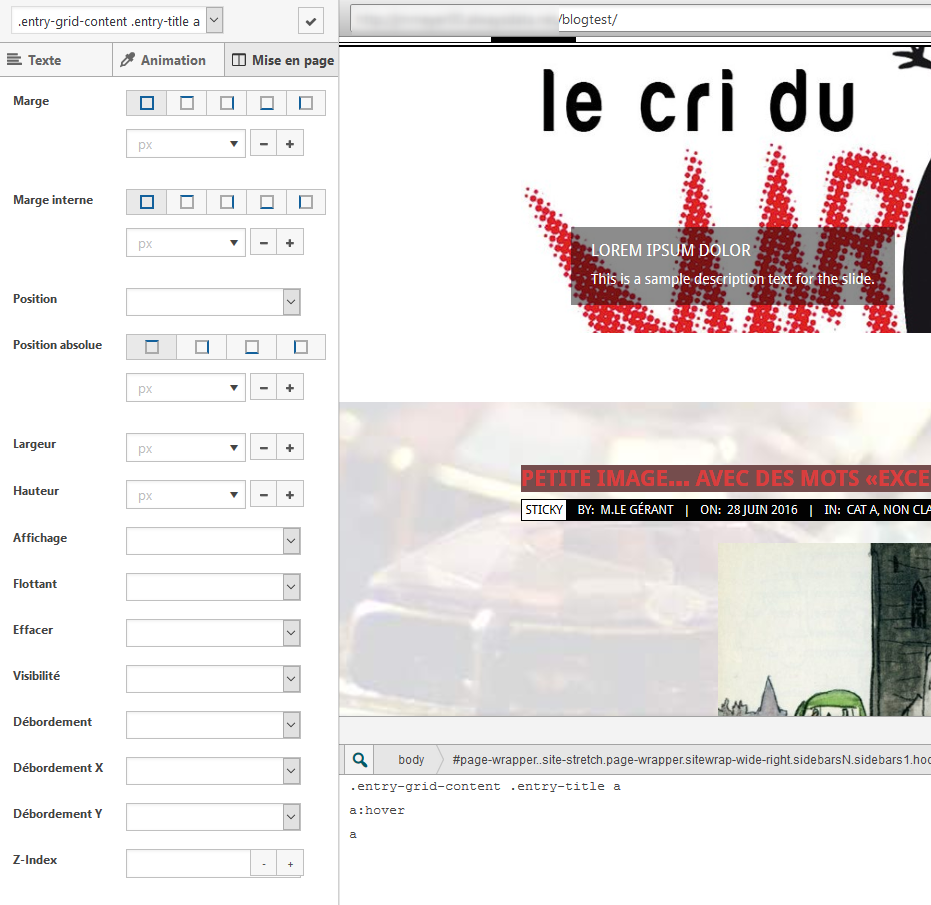
Task: Select bottom icon in Position absolue row
Action: 251,347
